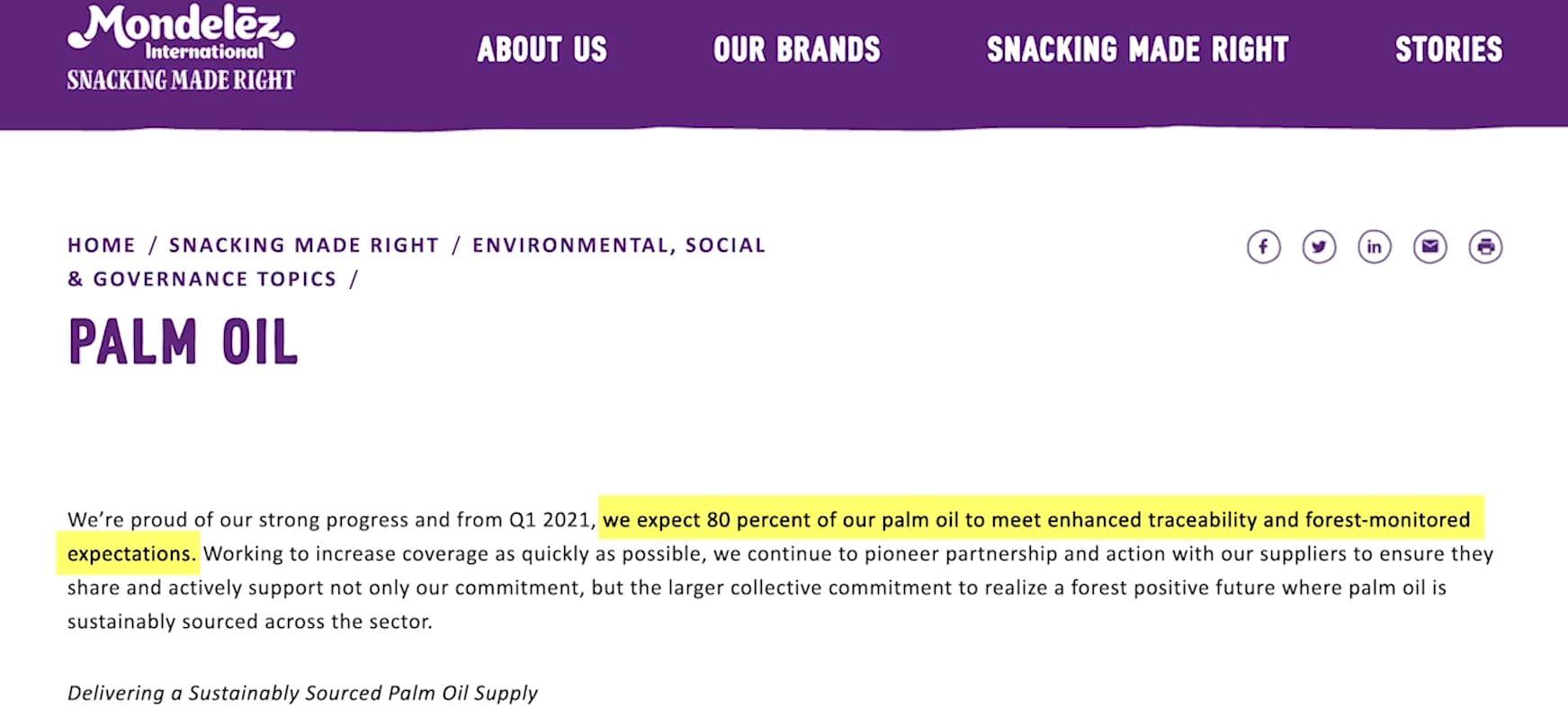
Task: Click the Facebook share icon
Action: tap(1263, 247)
